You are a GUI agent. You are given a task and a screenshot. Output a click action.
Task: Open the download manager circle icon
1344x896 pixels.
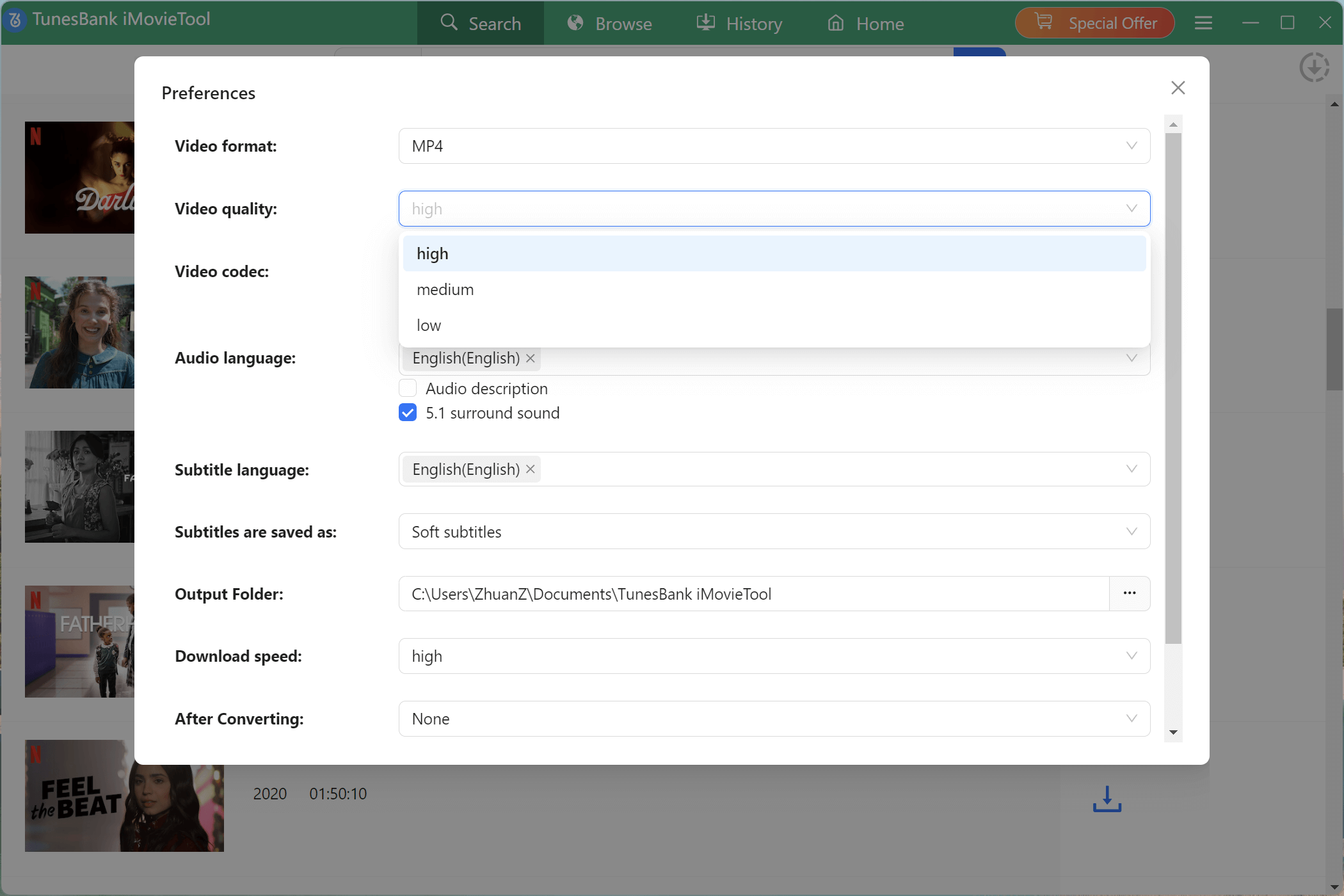(1315, 67)
